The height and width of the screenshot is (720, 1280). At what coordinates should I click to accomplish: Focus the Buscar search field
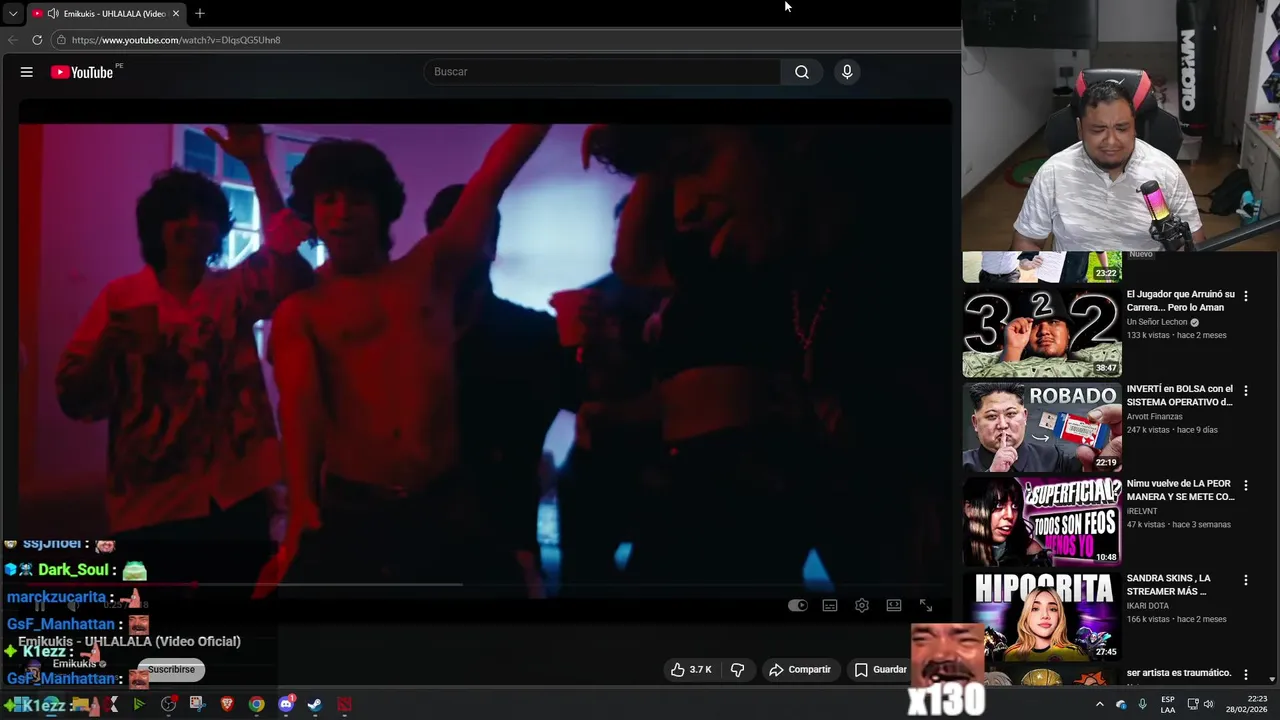pos(603,72)
